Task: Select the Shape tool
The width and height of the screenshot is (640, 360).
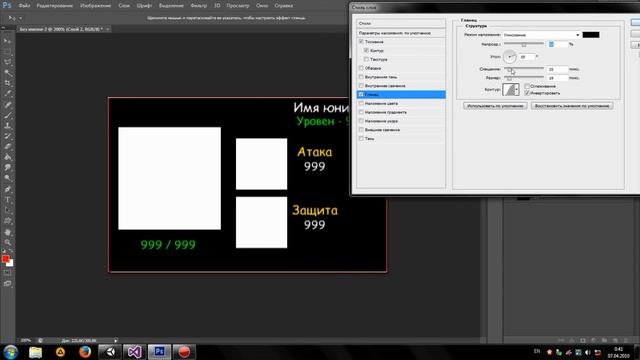Action: (7, 221)
